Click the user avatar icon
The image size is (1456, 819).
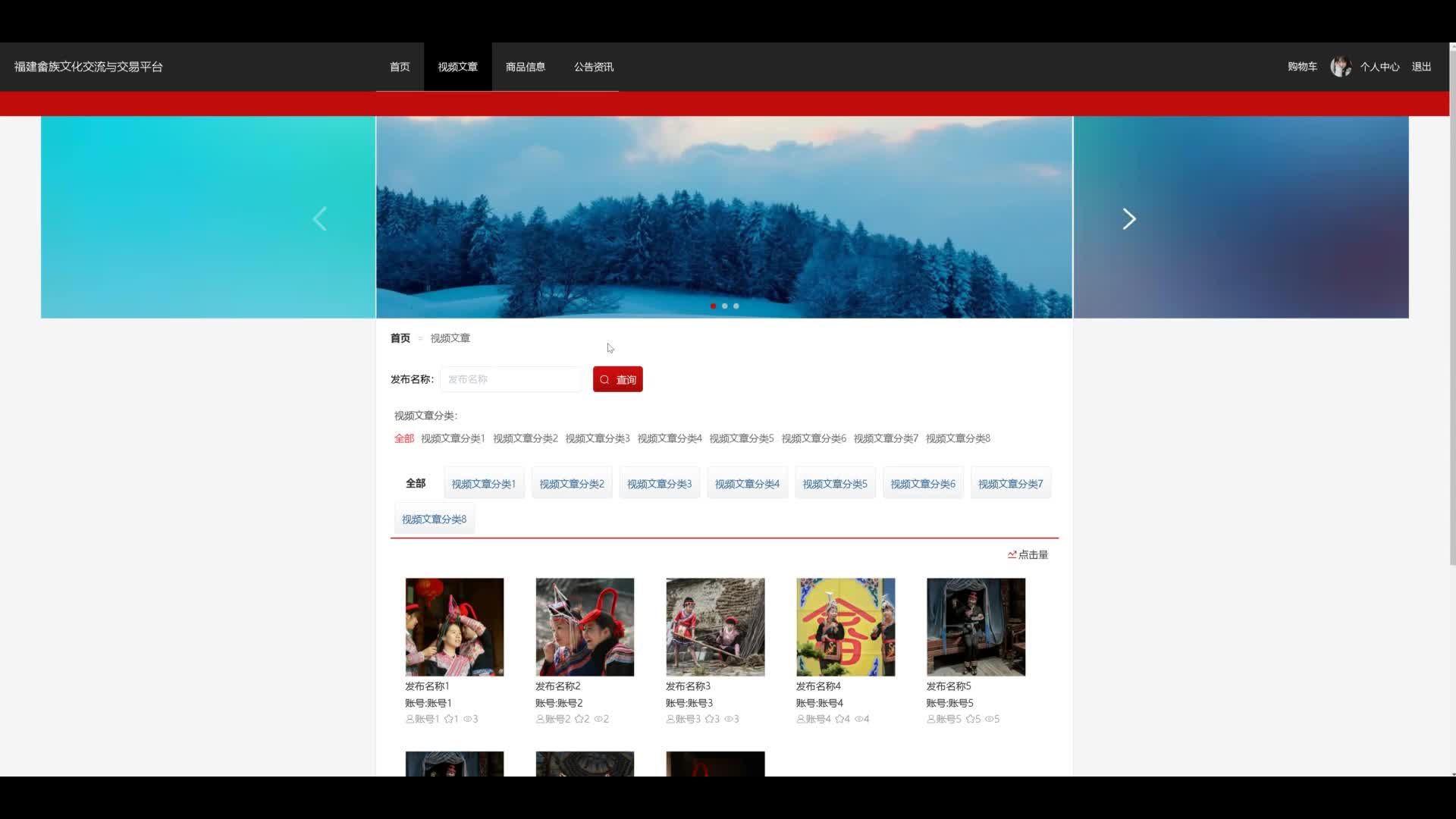click(1340, 67)
